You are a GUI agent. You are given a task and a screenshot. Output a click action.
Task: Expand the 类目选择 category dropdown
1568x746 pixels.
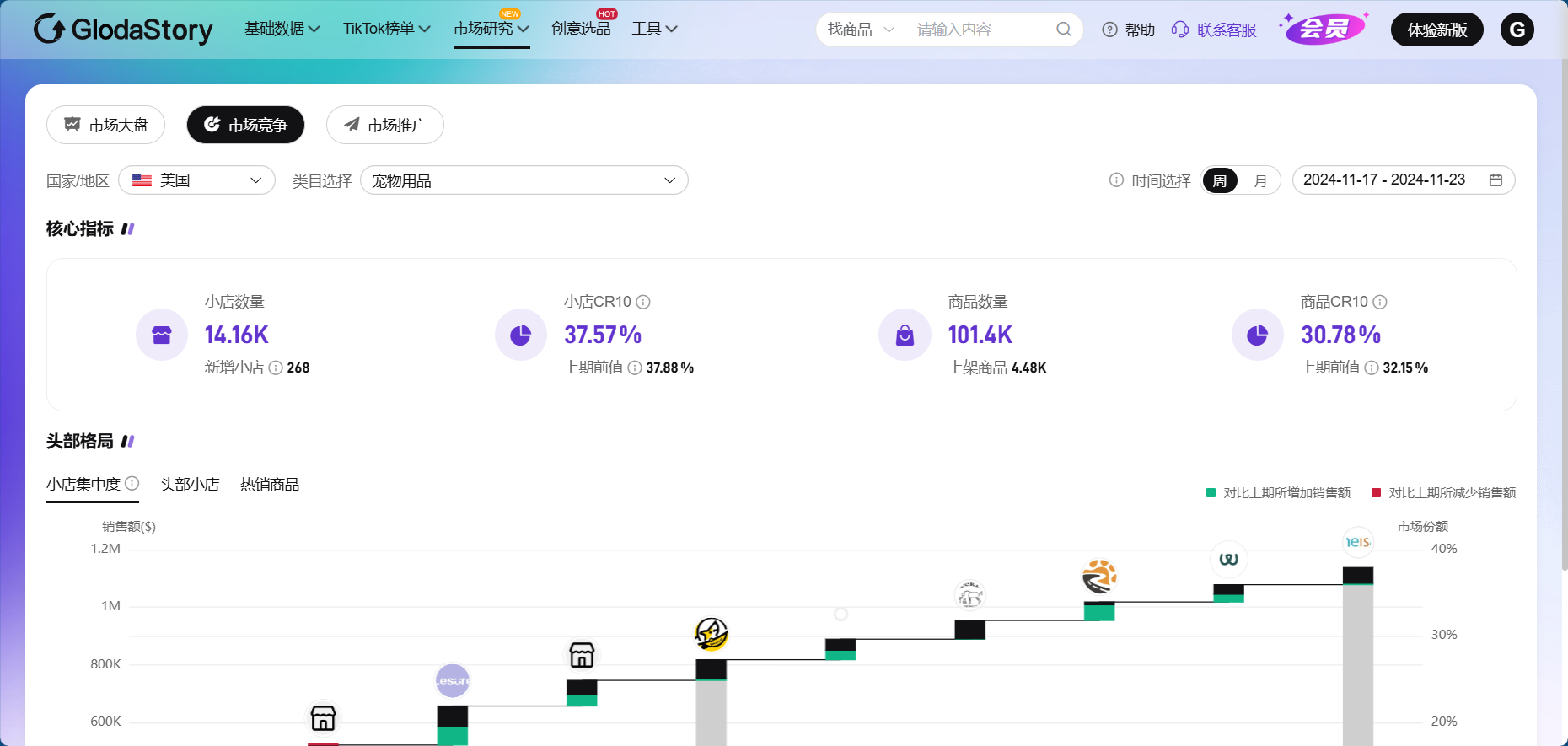pos(524,180)
